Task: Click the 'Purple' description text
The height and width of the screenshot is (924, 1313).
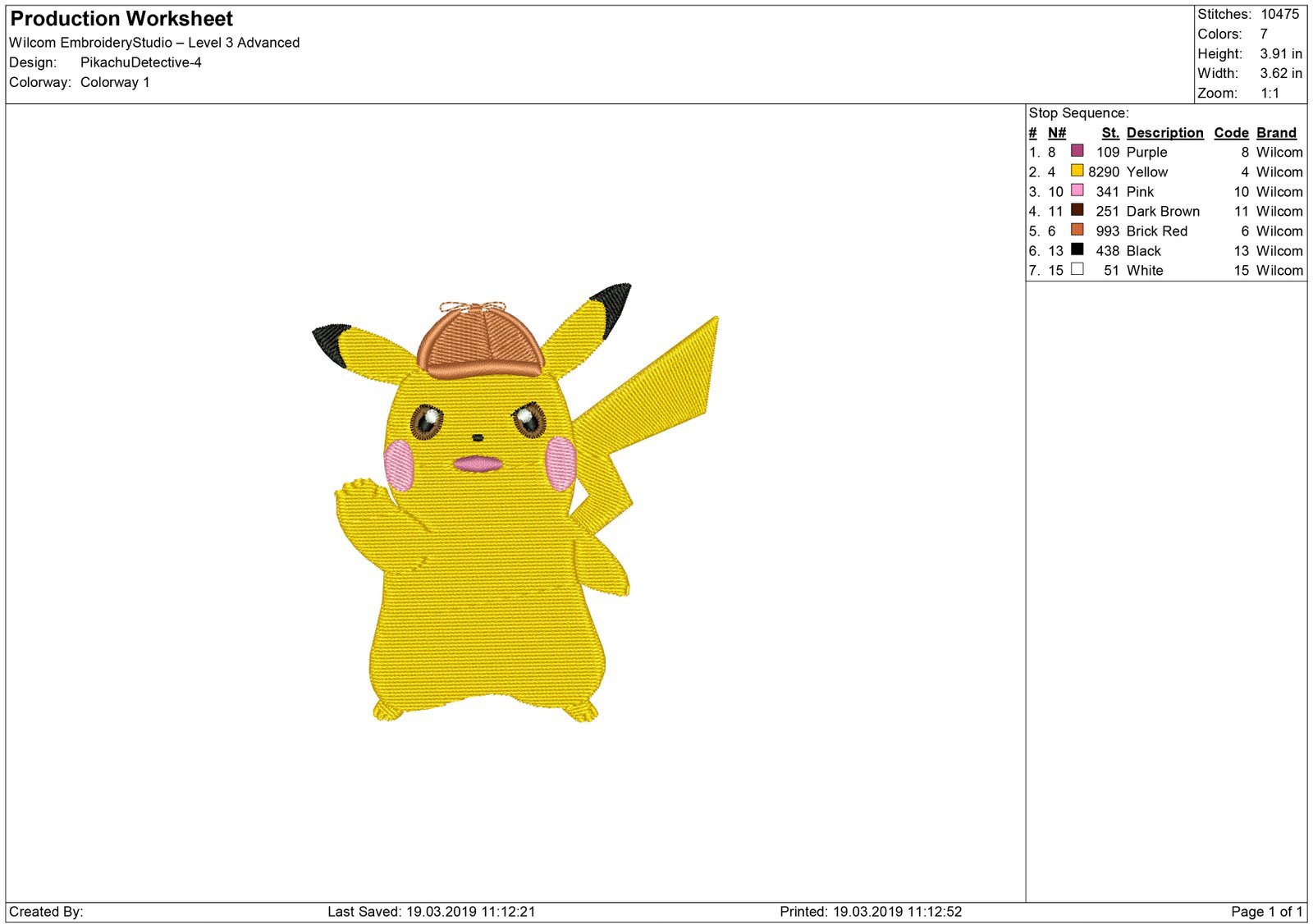Action: 1146,153
